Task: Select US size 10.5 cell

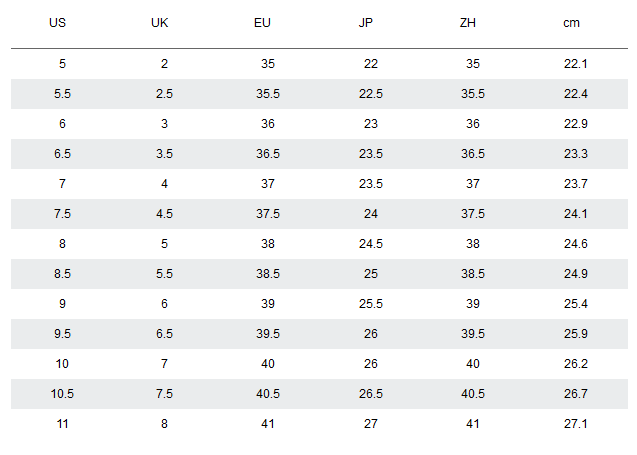Action: tap(62, 394)
